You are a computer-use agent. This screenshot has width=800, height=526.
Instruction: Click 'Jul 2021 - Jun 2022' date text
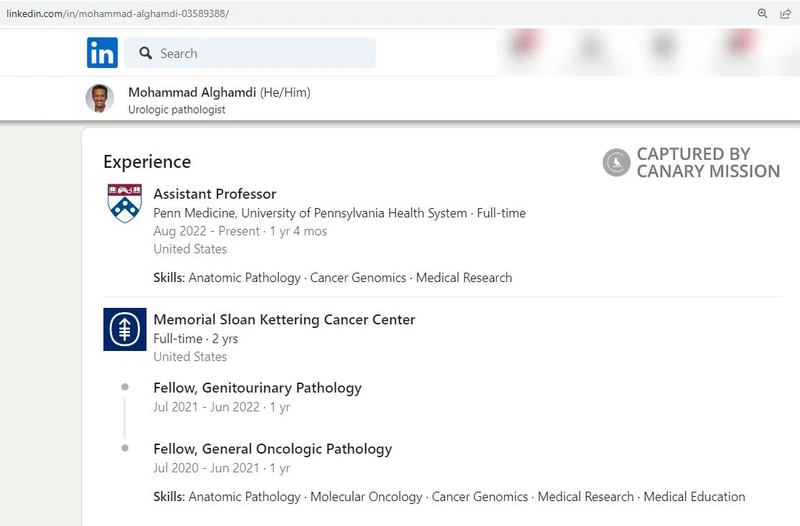(x=207, y=407)
